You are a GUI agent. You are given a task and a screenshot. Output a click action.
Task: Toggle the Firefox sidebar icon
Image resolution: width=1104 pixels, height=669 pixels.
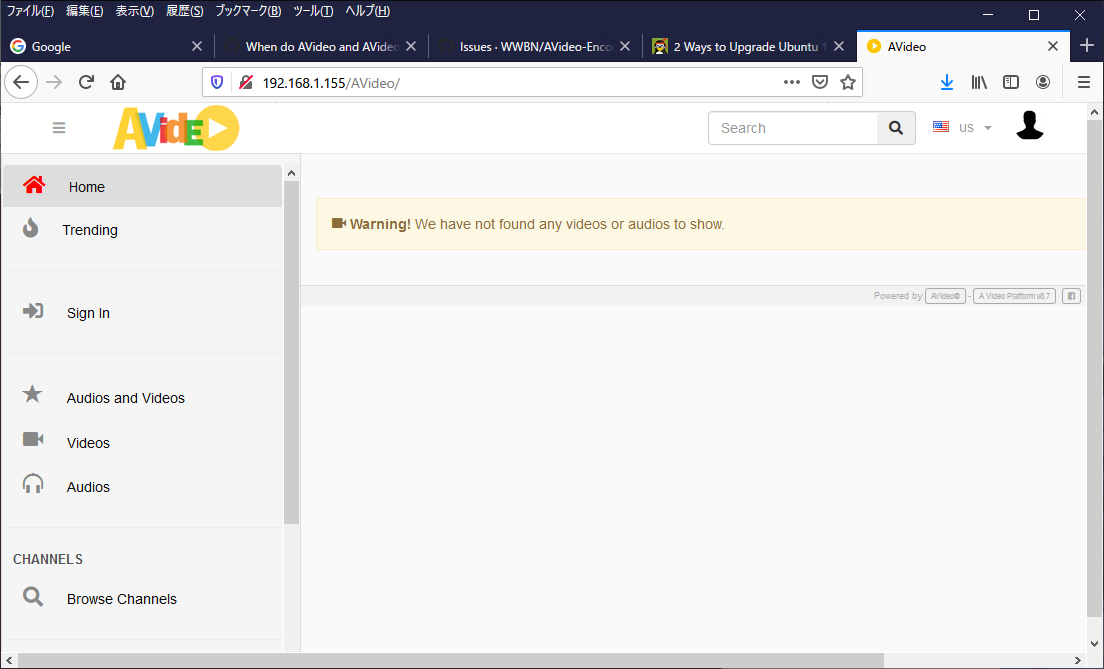pyautogui.click(x=1011, y=82)
